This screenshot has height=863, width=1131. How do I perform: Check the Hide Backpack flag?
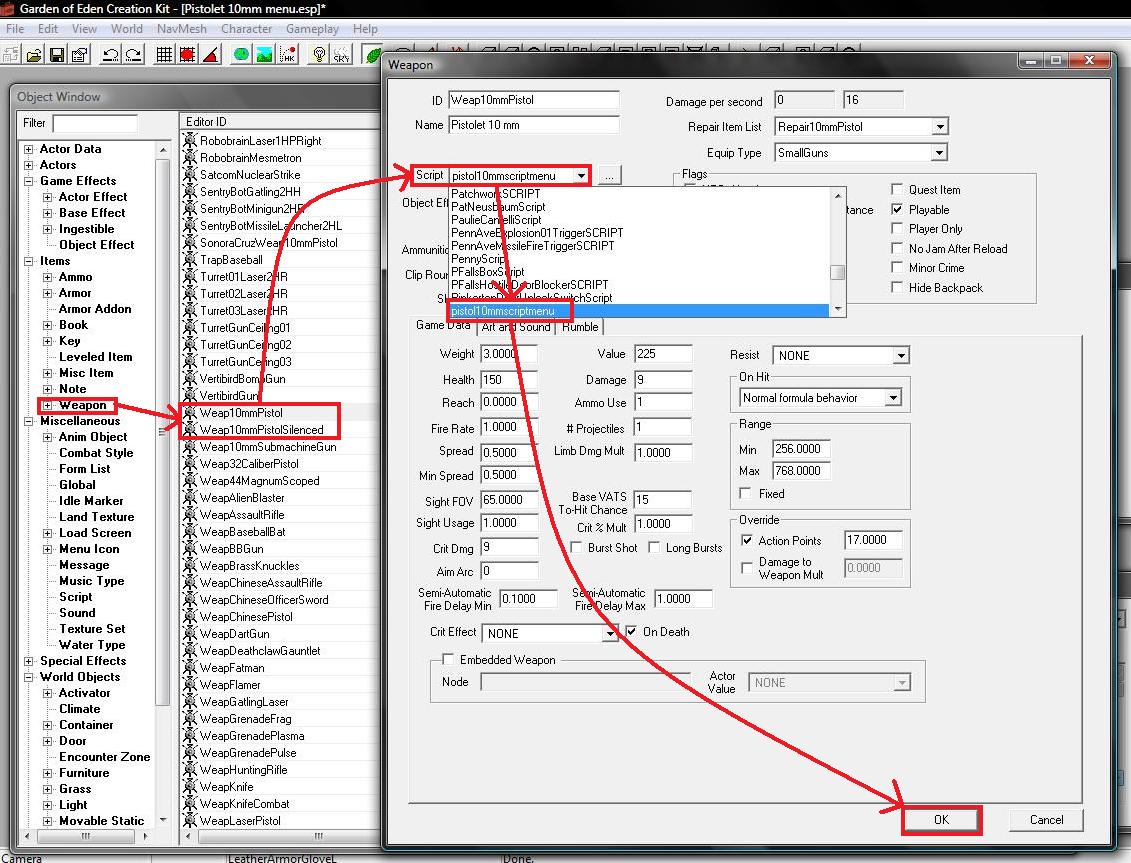tap(897, 287)
